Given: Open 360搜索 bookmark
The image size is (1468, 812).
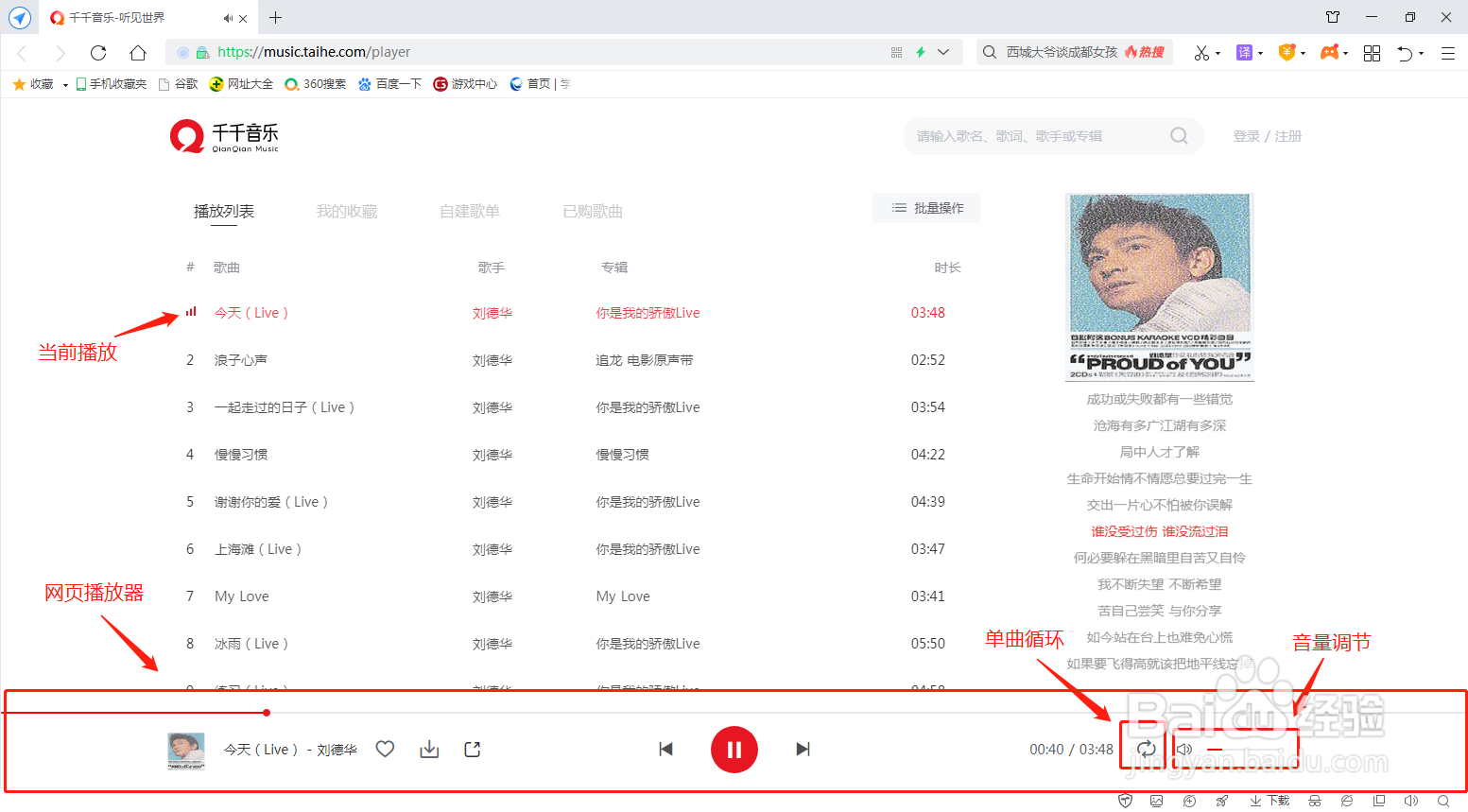Looking at the screenshot, I should (316, 84).
